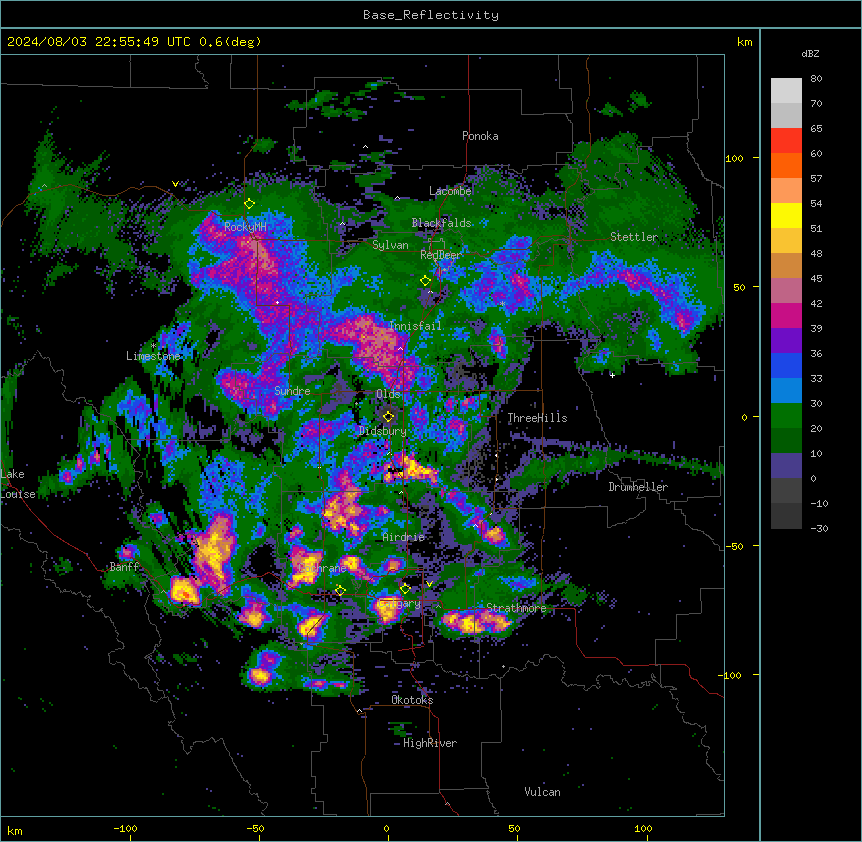Click the km unit label at bottom left
Viewport: 862px width, 842px height.
click(x=15, y=831)
